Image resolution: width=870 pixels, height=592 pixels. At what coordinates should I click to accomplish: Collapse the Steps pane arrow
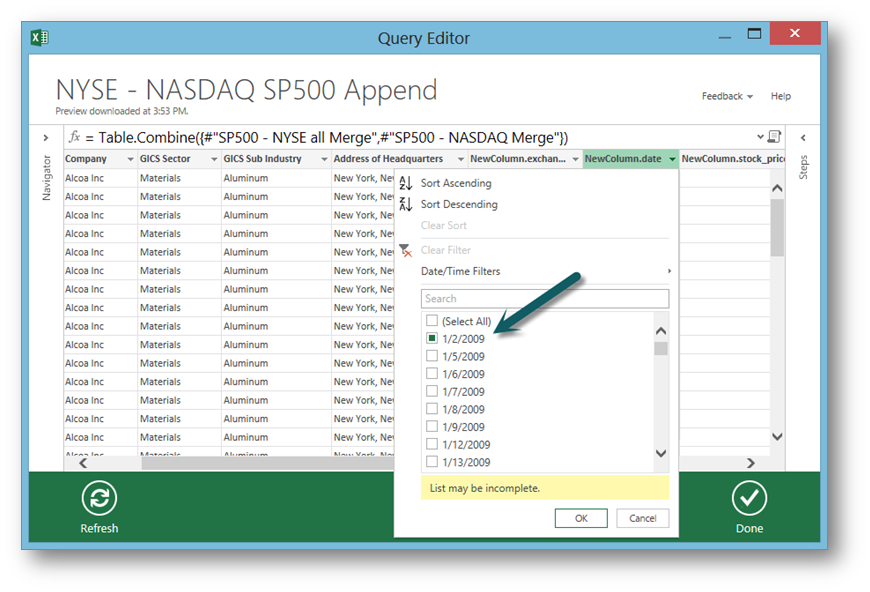(803, 138)
